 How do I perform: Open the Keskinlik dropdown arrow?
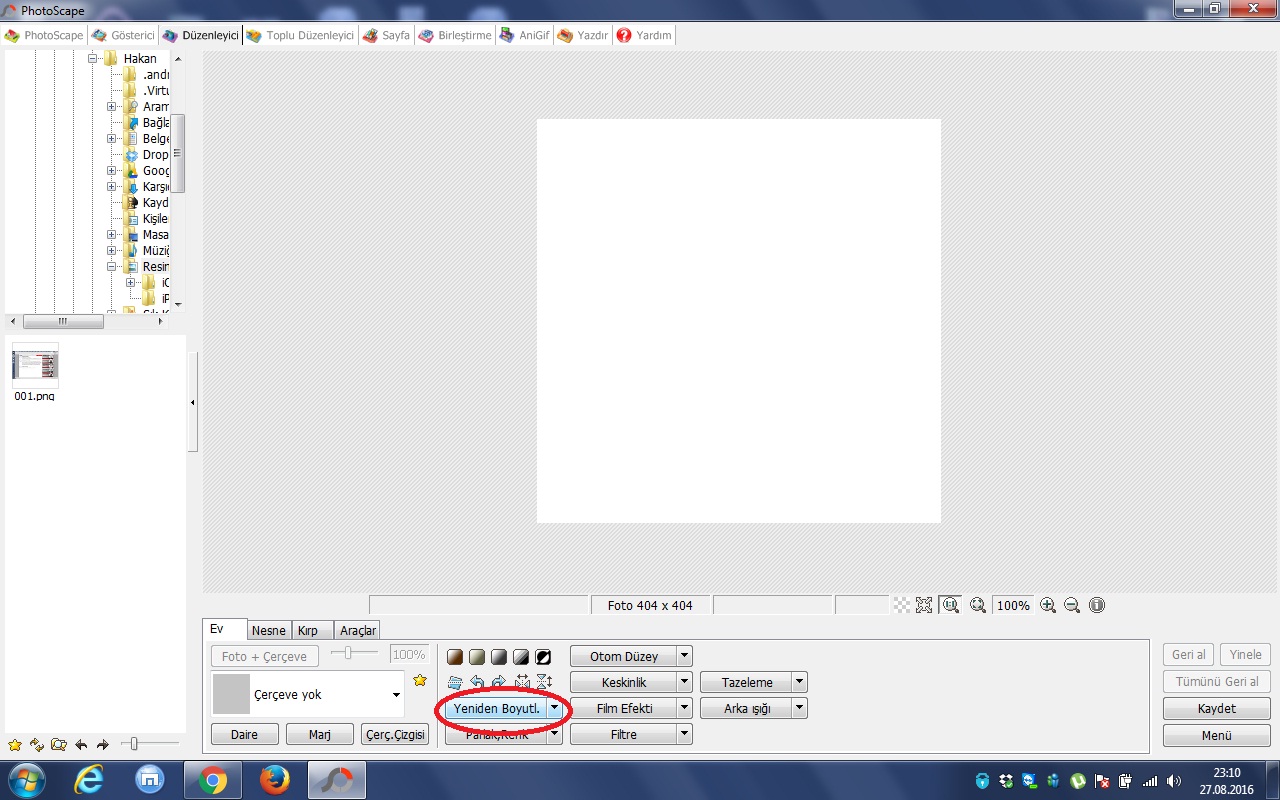click(x=685, y=683)
